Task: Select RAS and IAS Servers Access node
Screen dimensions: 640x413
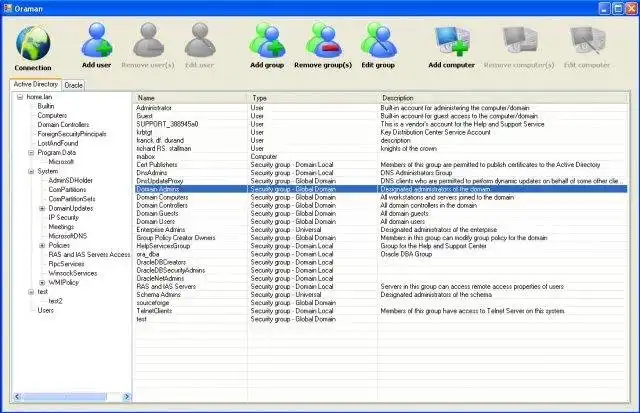Action: pyautogui.click(x=89, y=255)
